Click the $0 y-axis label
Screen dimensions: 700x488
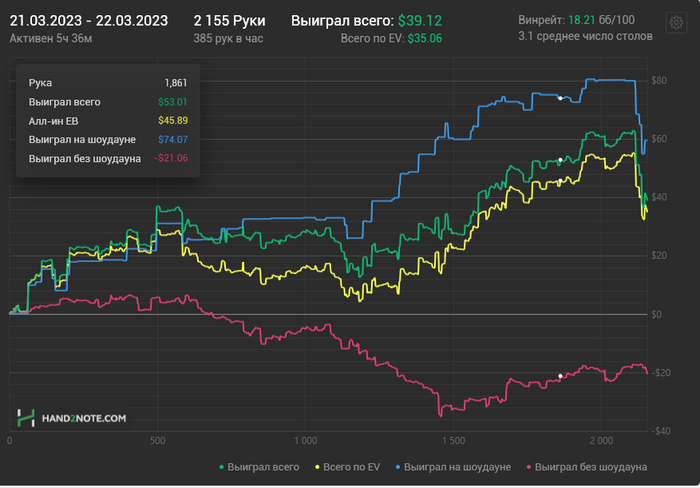tap(656, 315)
